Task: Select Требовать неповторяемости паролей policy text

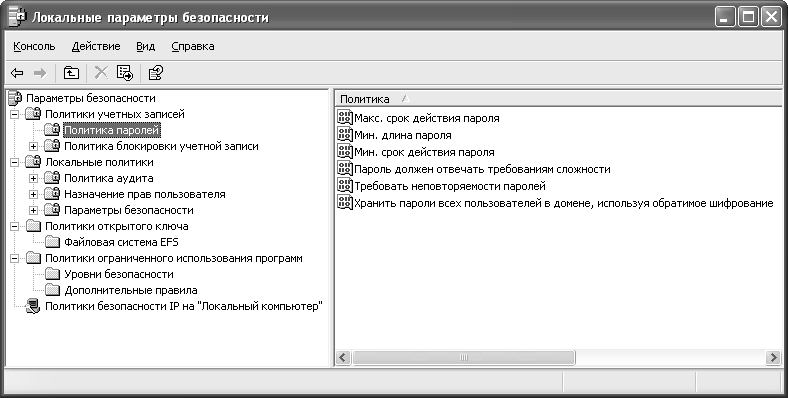Action: [x=450, y=186]
